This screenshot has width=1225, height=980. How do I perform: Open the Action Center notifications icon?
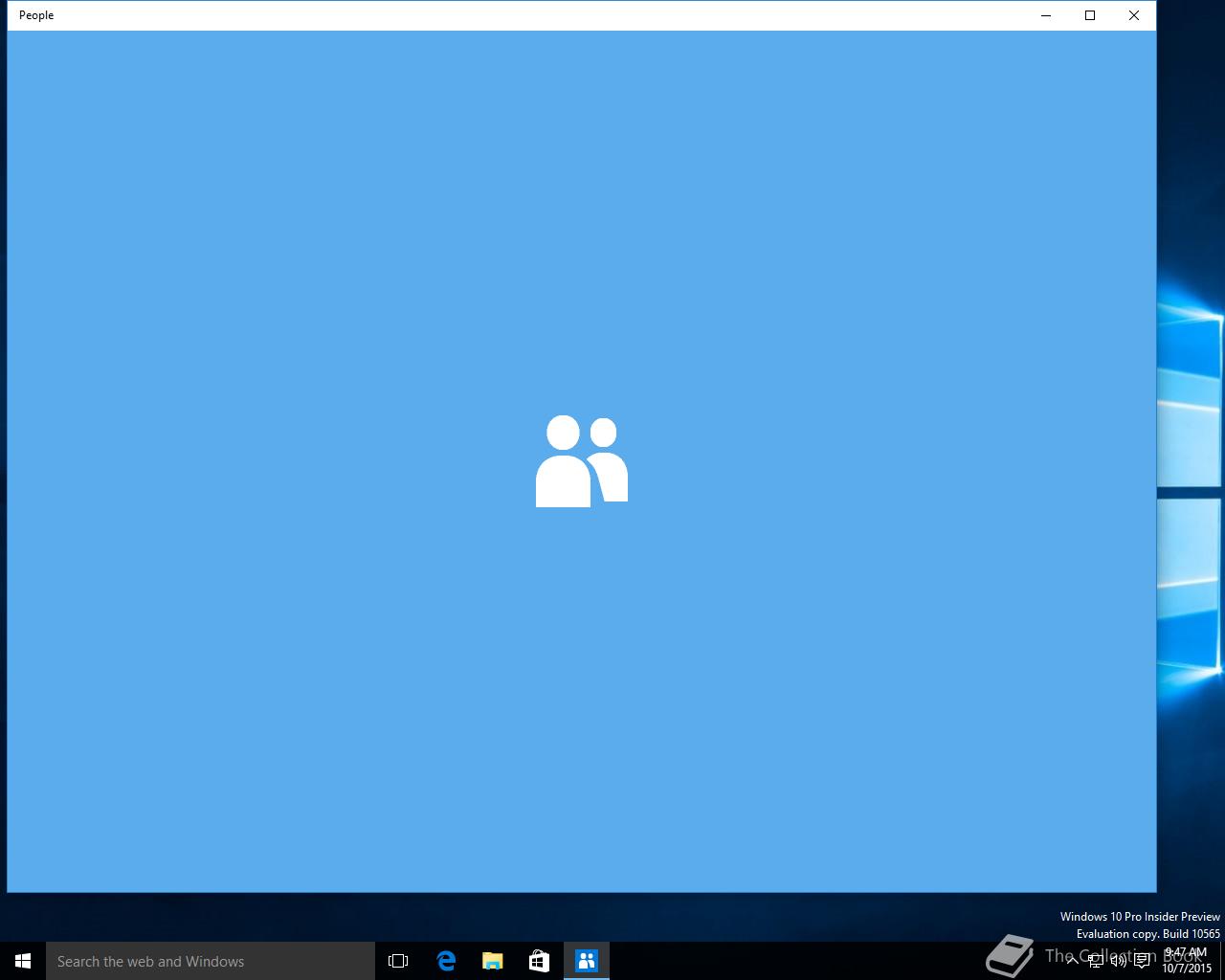1142,961
